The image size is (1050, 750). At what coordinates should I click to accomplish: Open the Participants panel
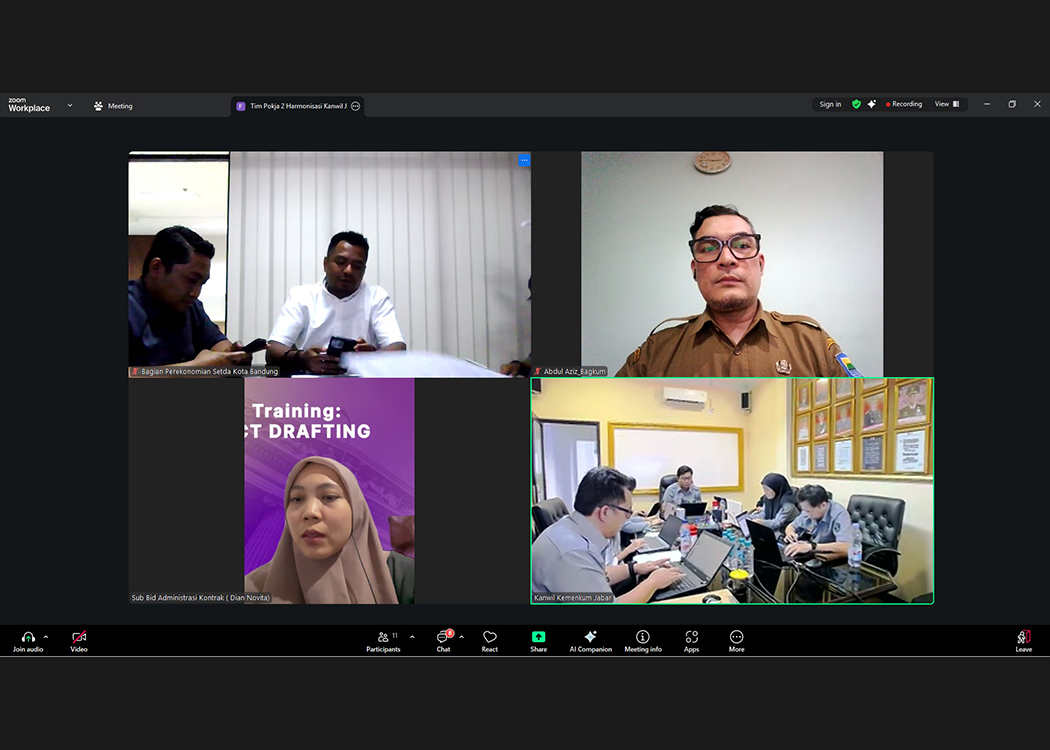point(383,638)
